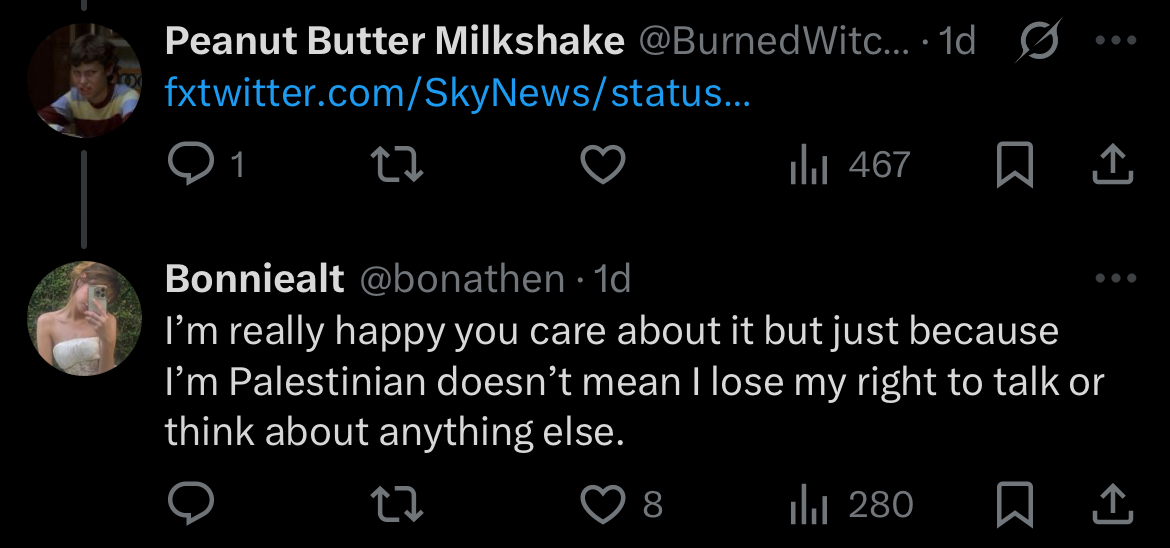Viewport: 1170px width, 548px height.
Task: Open Bonniealt's profile picture
Action: click(84, 318)
